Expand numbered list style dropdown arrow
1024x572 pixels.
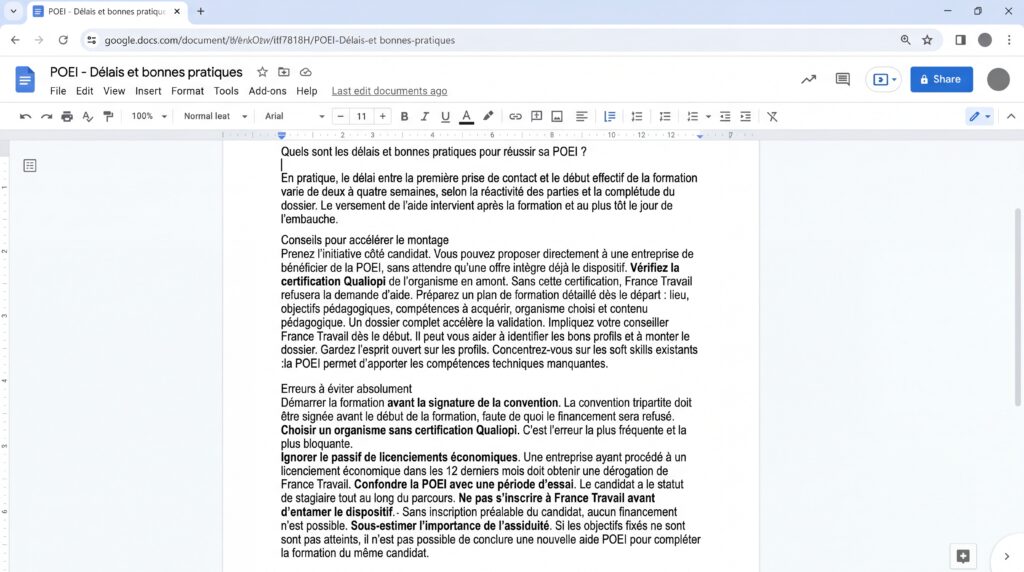pyautogui.click(x=708, y=117)
